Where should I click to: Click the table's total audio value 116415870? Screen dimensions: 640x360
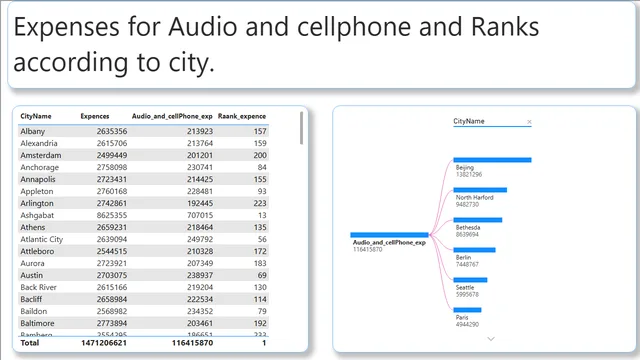click(x=192, y=343)
